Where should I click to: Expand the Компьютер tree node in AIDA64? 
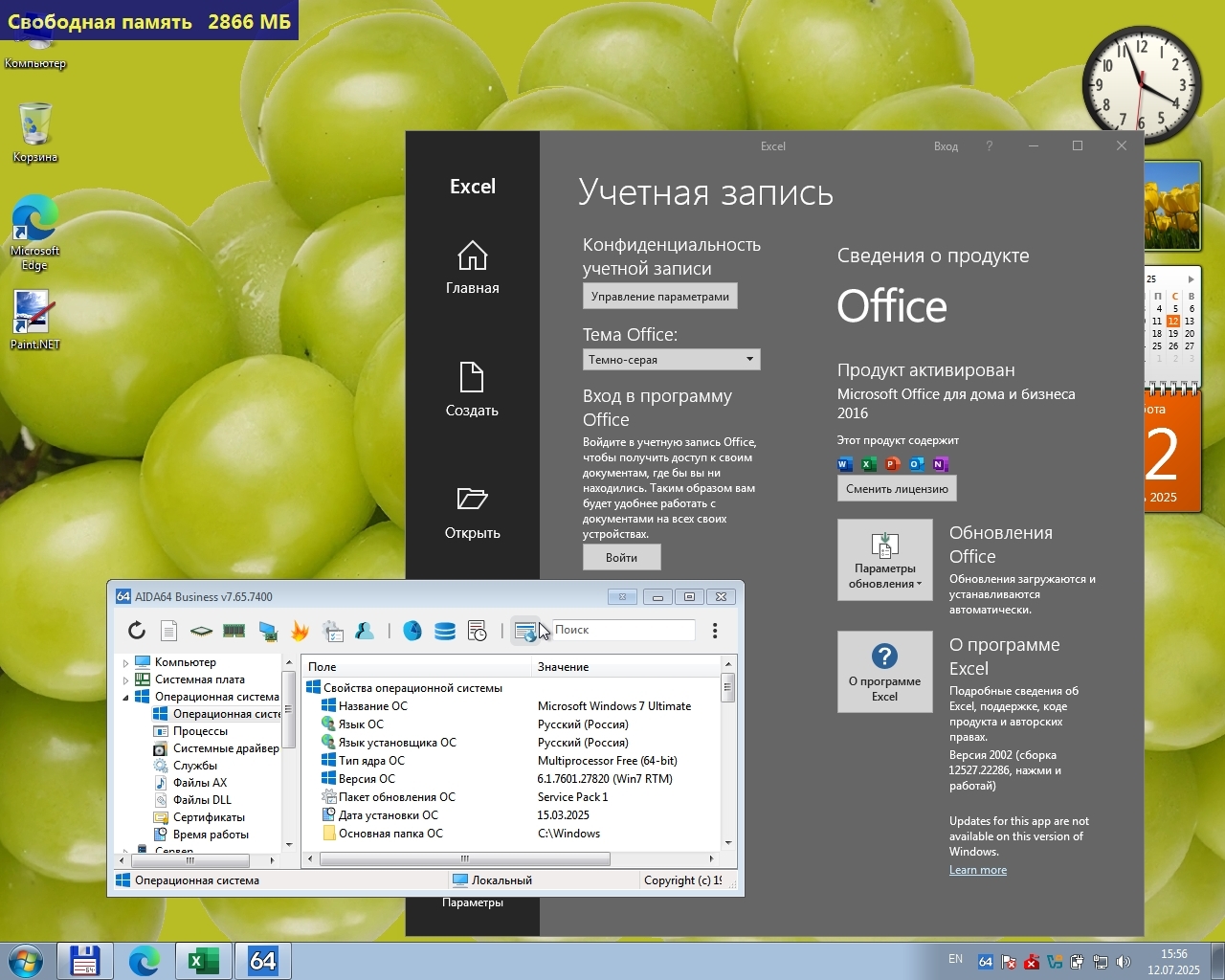tap(125, 662)
